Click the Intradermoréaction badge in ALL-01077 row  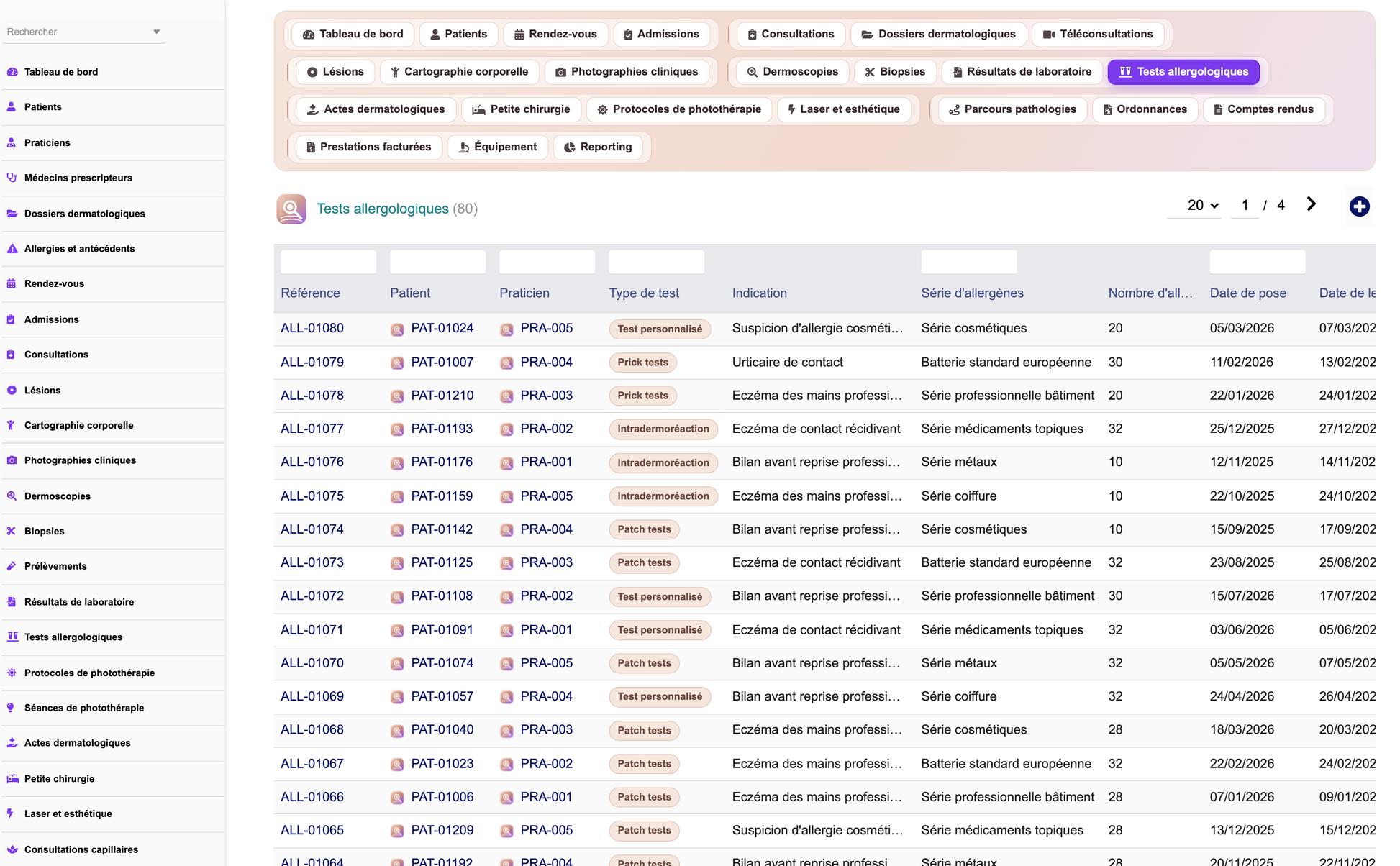pyautogui.click(x=663, y=429)
